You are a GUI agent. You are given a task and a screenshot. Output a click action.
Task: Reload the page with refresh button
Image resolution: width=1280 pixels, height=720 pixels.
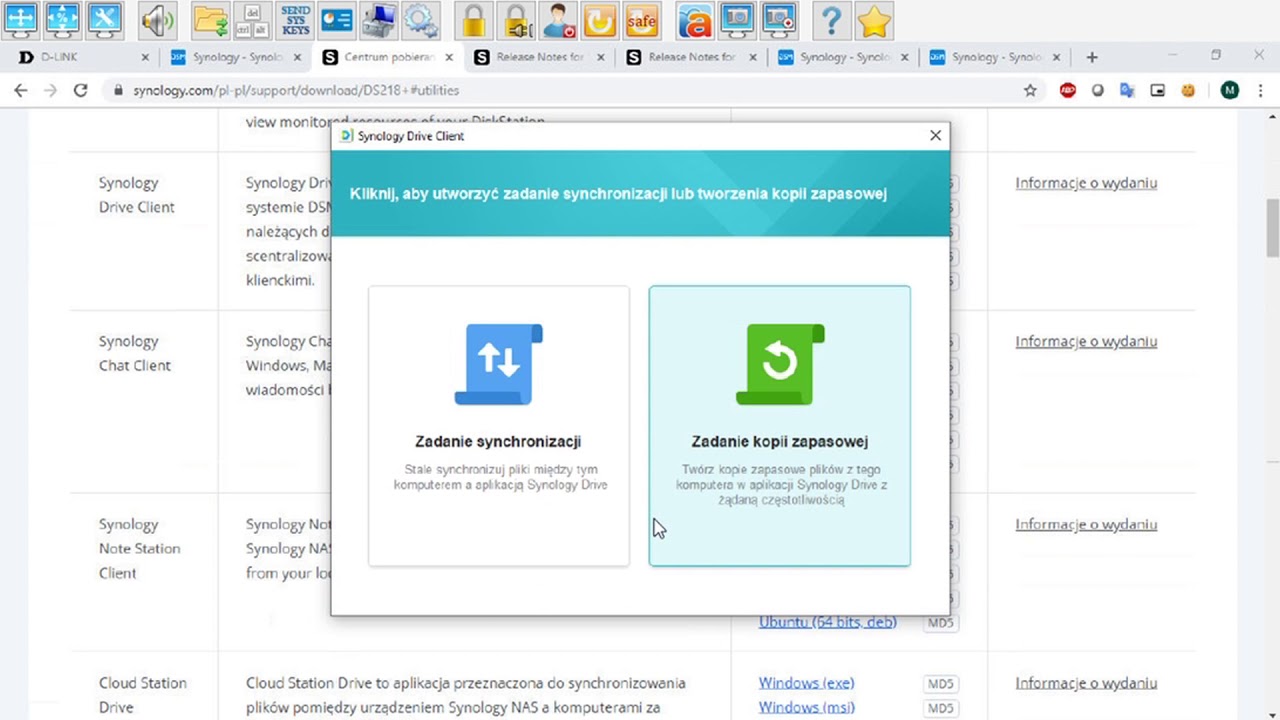(81, 90)
